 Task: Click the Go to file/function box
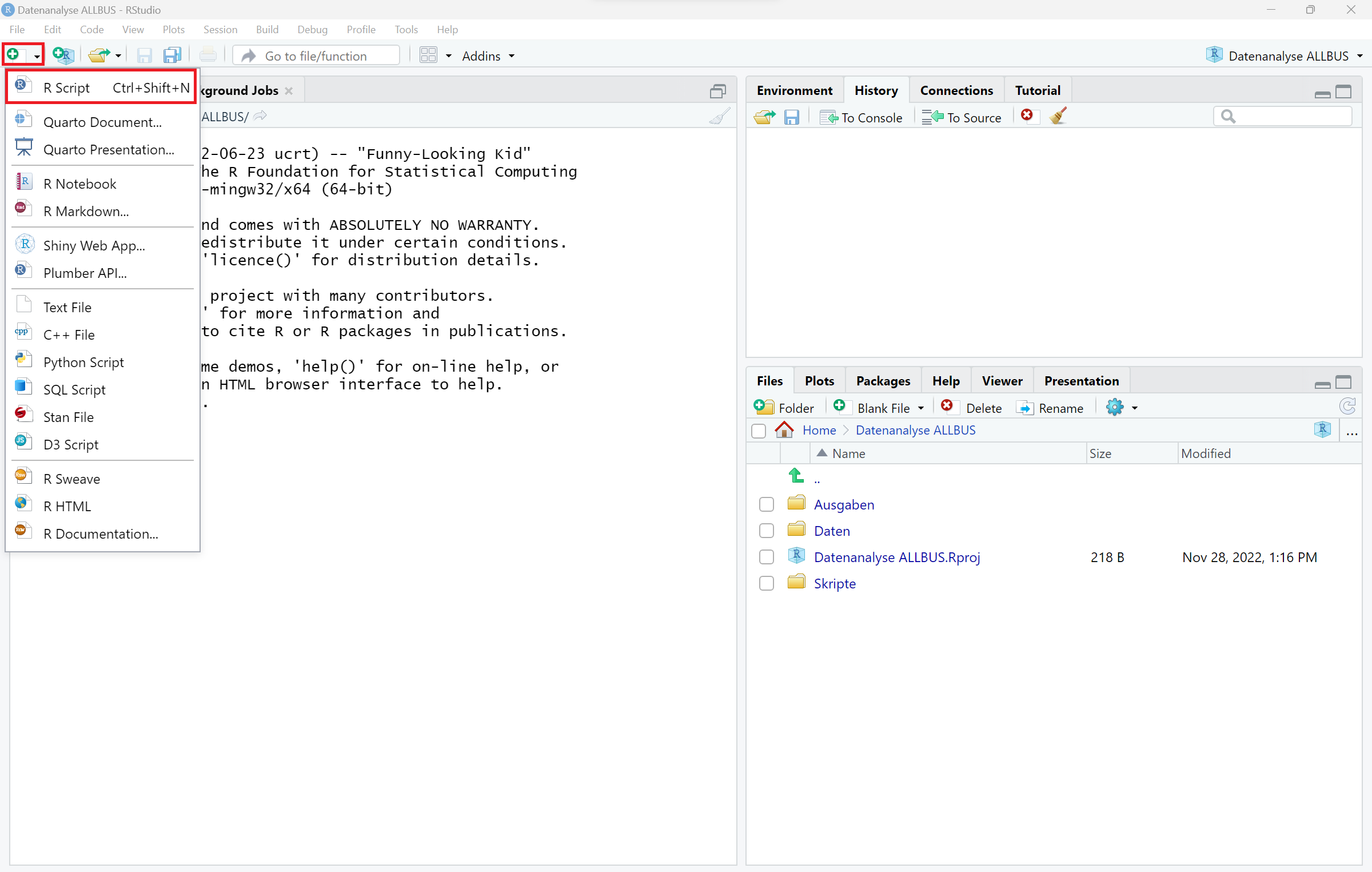[316, 56]
